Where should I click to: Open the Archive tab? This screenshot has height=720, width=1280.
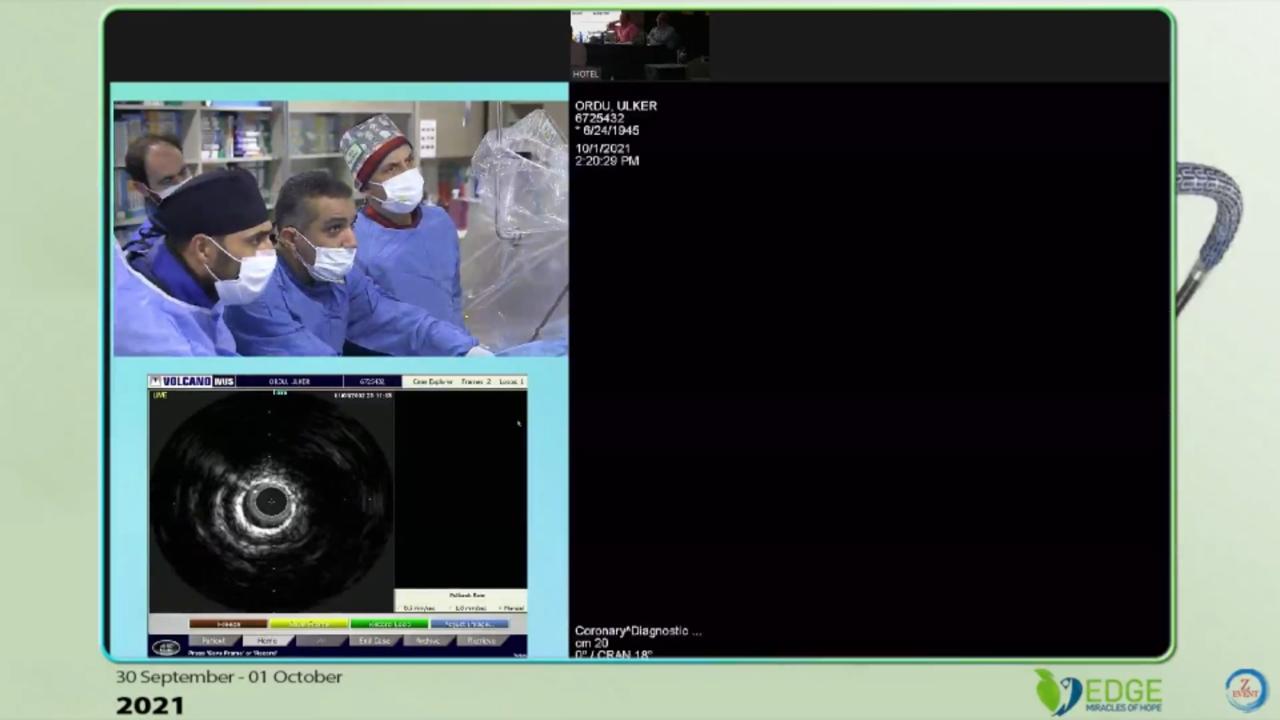click(x=428, y=640)
